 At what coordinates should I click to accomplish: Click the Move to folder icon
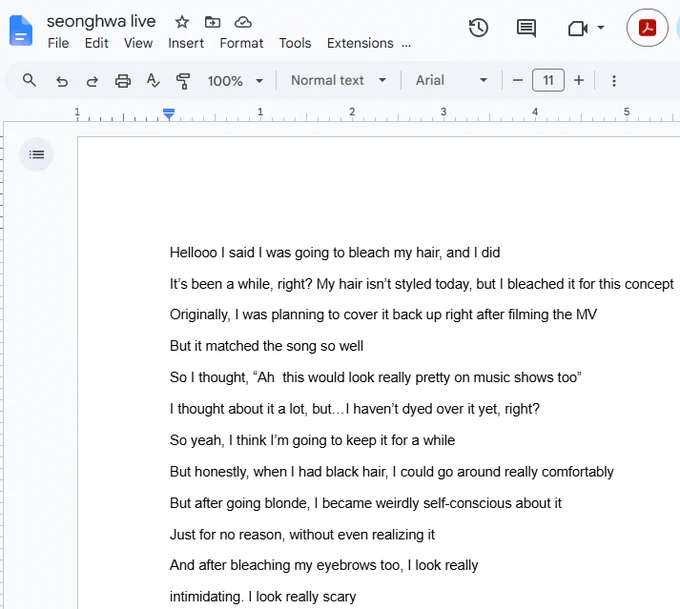click(212, 22)
